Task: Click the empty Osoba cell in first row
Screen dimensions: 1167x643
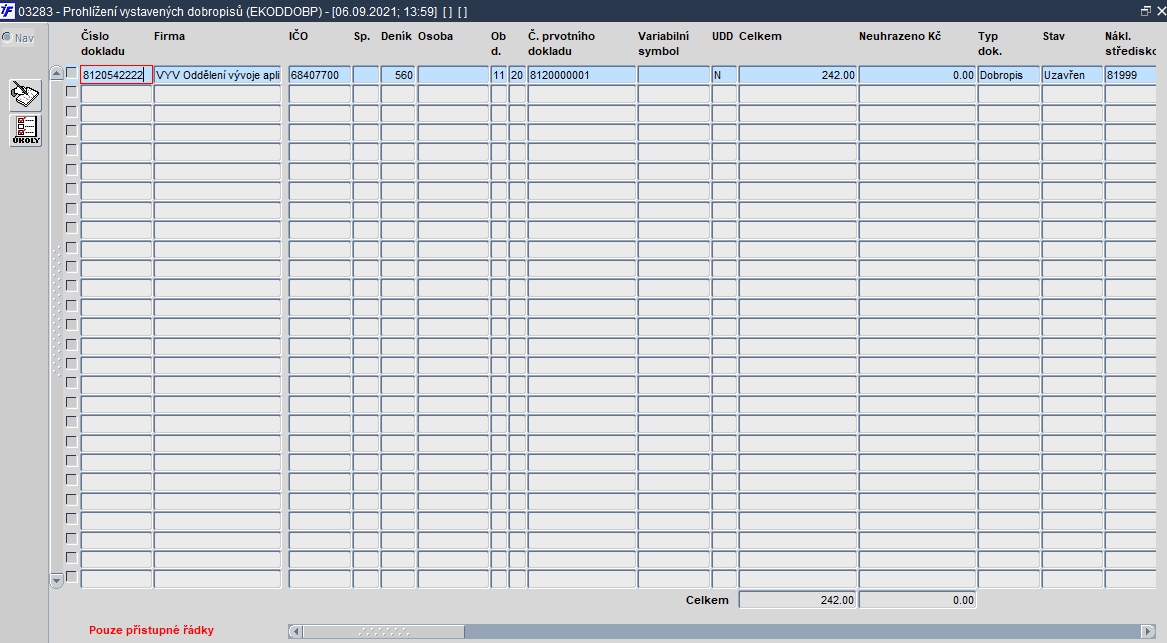Action: 453,74
